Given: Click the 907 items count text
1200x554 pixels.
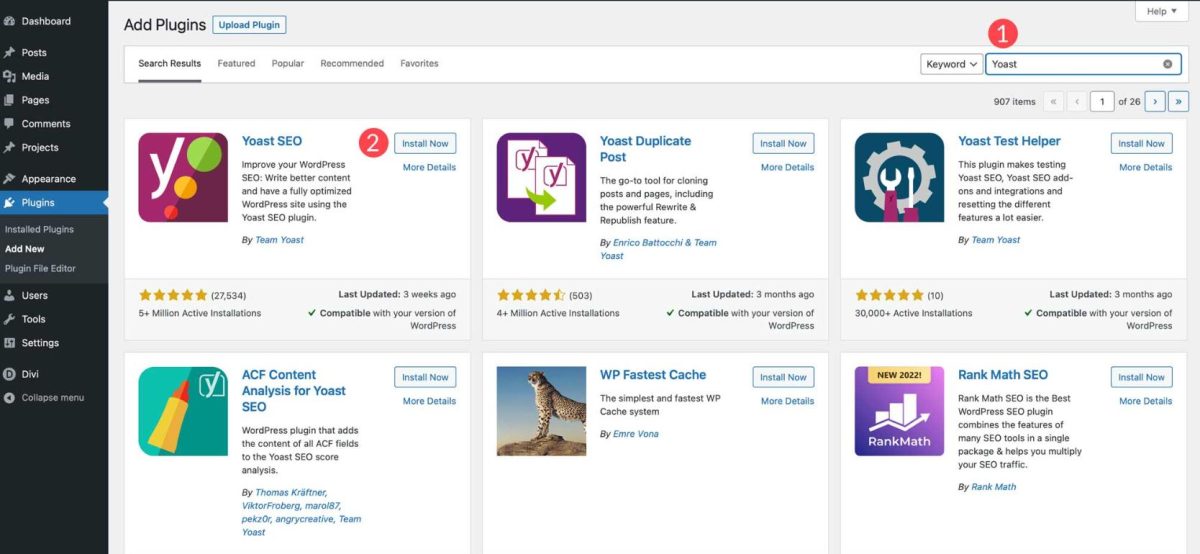Looking at the screenshot, I should coord(1015,102).
